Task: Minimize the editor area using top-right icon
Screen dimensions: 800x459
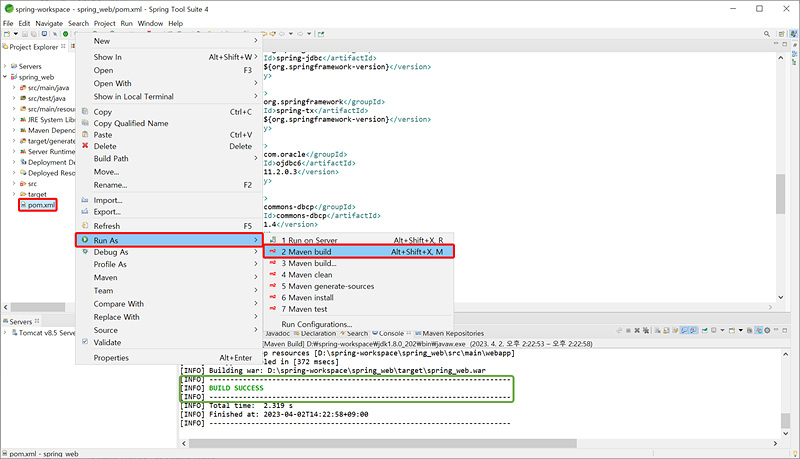Action: pyautogui.click(x=776, y=44)
